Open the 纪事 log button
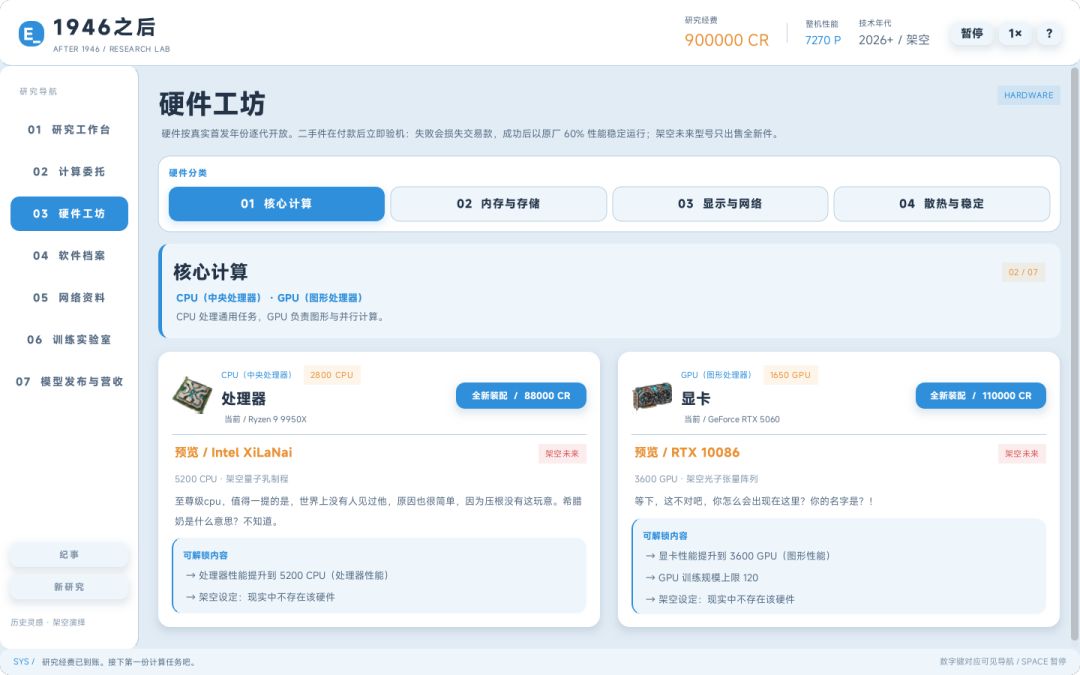 pyautogui.click(x=69, y=554)
